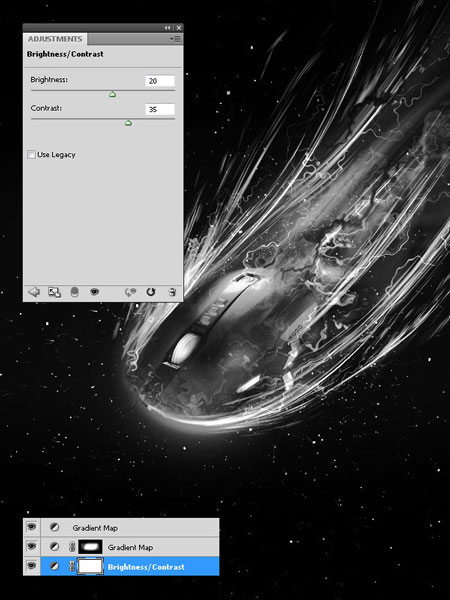Select the white Brightness/Contrast mask thumbnail

(x=90, y=566)
